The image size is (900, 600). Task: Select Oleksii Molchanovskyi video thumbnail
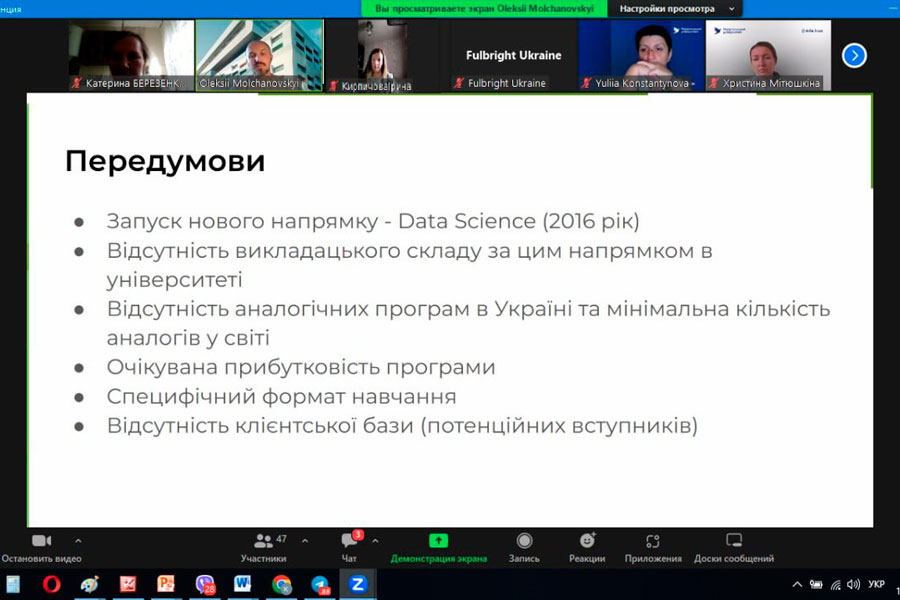pyautogui.click(x=259, y=55)
